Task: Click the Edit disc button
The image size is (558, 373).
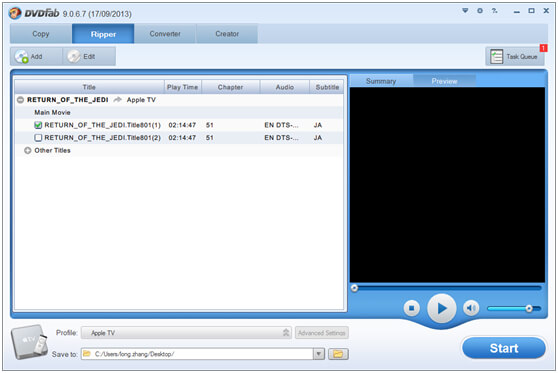Action: (89, 56)
